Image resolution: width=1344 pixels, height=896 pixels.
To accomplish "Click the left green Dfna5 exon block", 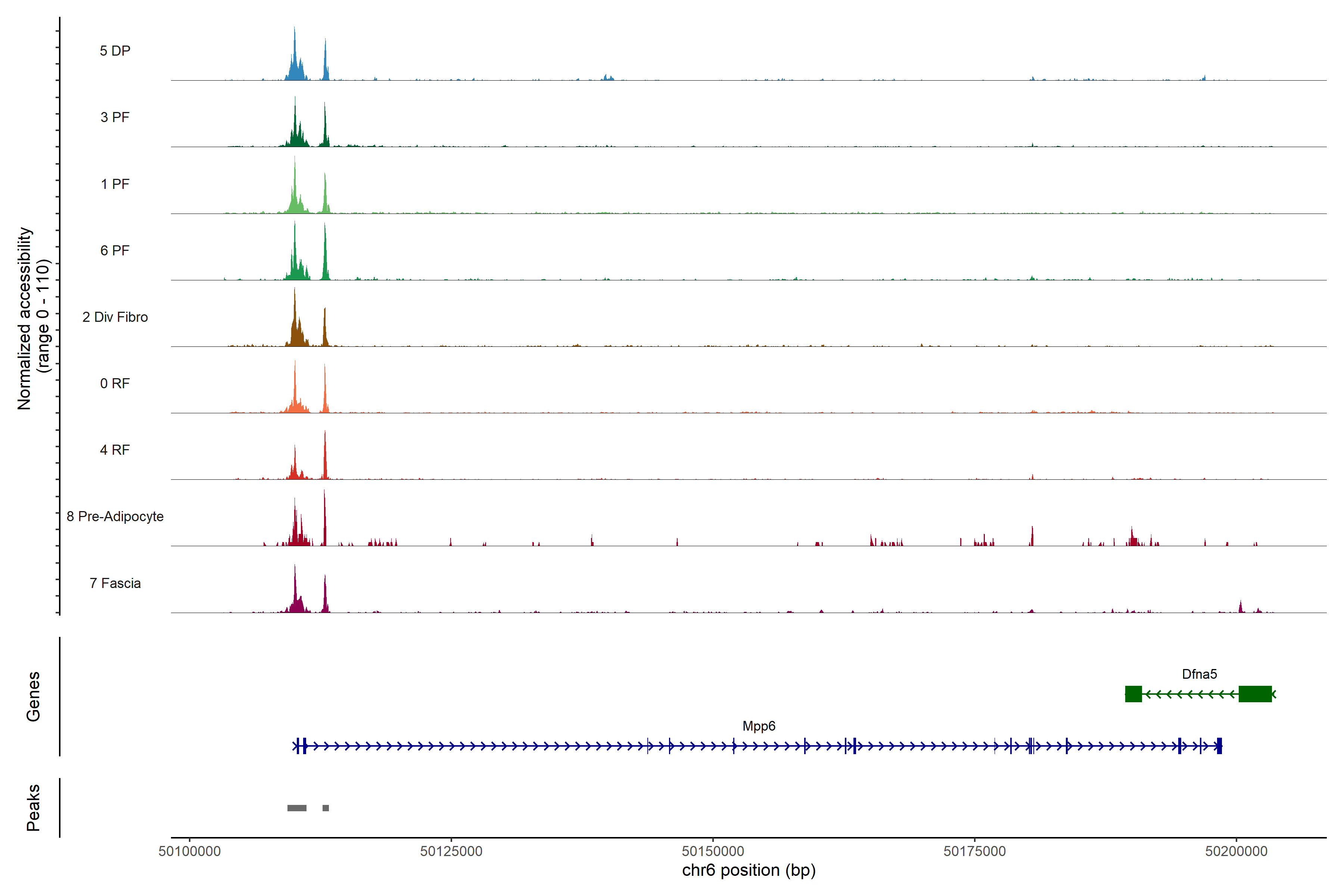I will pyautogui.click(x=1133, y=694).
